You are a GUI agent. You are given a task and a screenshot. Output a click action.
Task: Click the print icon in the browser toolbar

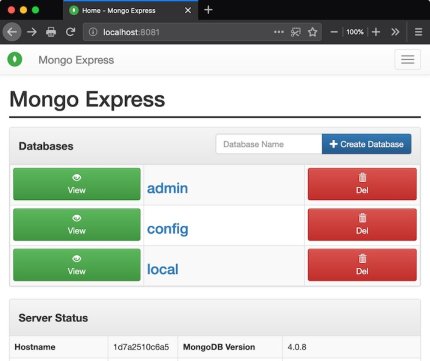pos(51,32)
